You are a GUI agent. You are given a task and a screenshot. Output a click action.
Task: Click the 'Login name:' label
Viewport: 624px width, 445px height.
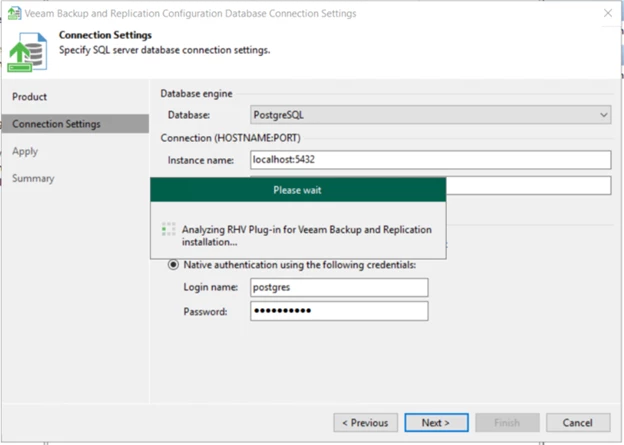[211, 287]
